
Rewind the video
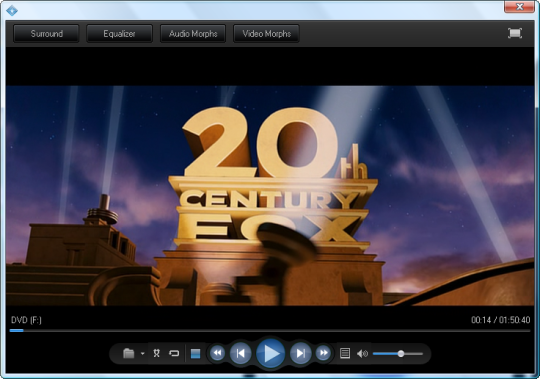217,353
